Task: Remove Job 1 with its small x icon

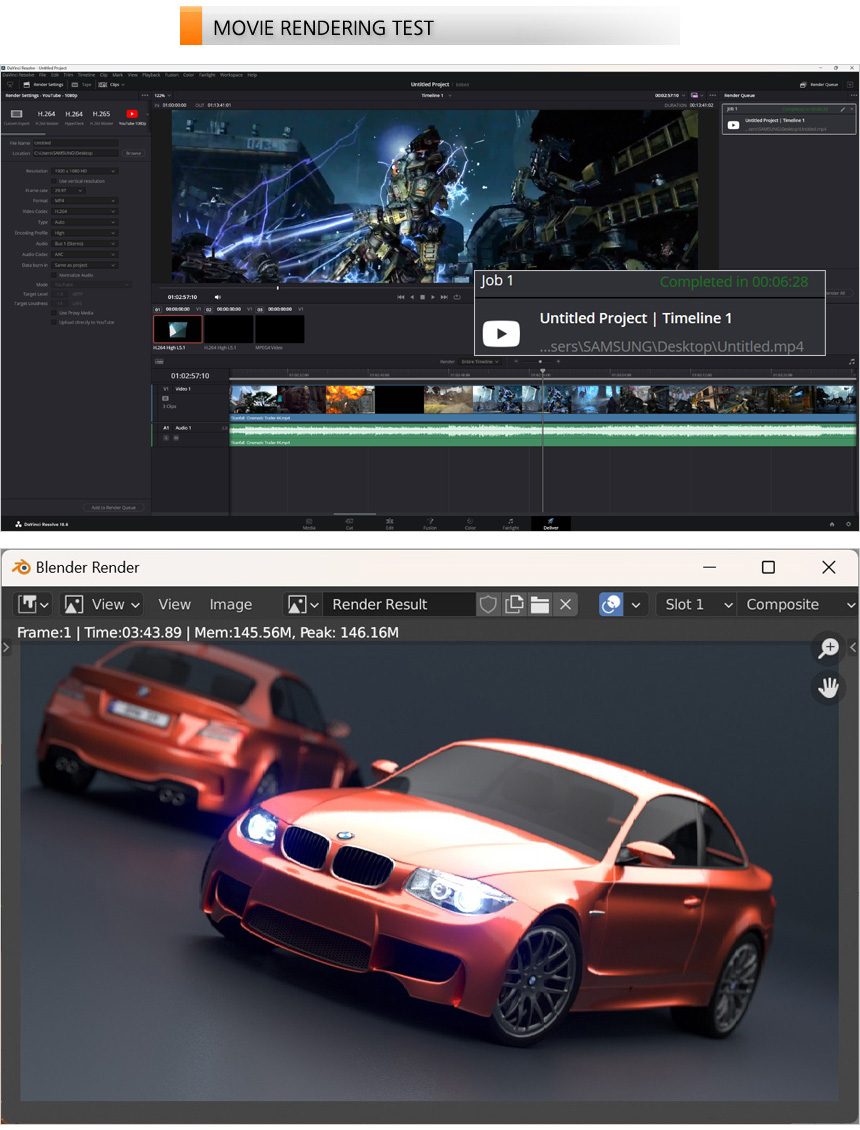Action: (851, 109)
